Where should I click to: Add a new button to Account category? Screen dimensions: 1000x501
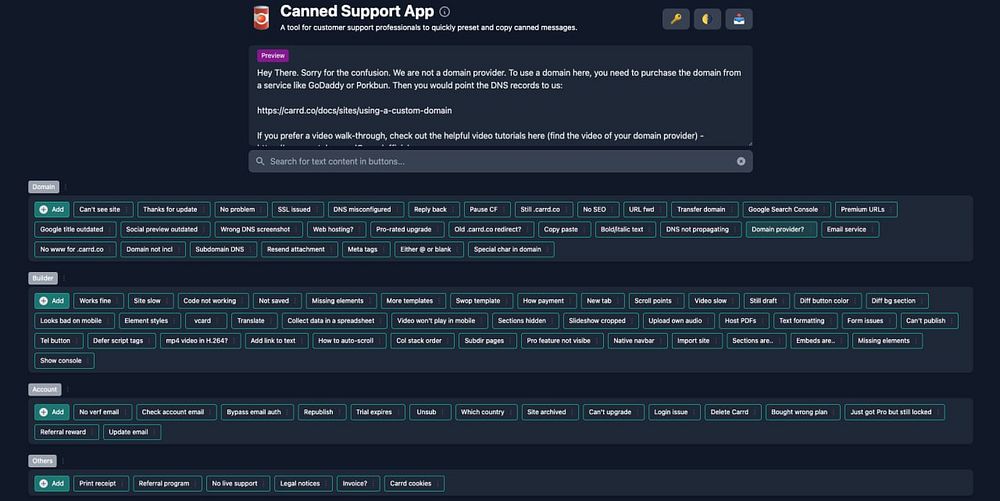tap(52, 412)
